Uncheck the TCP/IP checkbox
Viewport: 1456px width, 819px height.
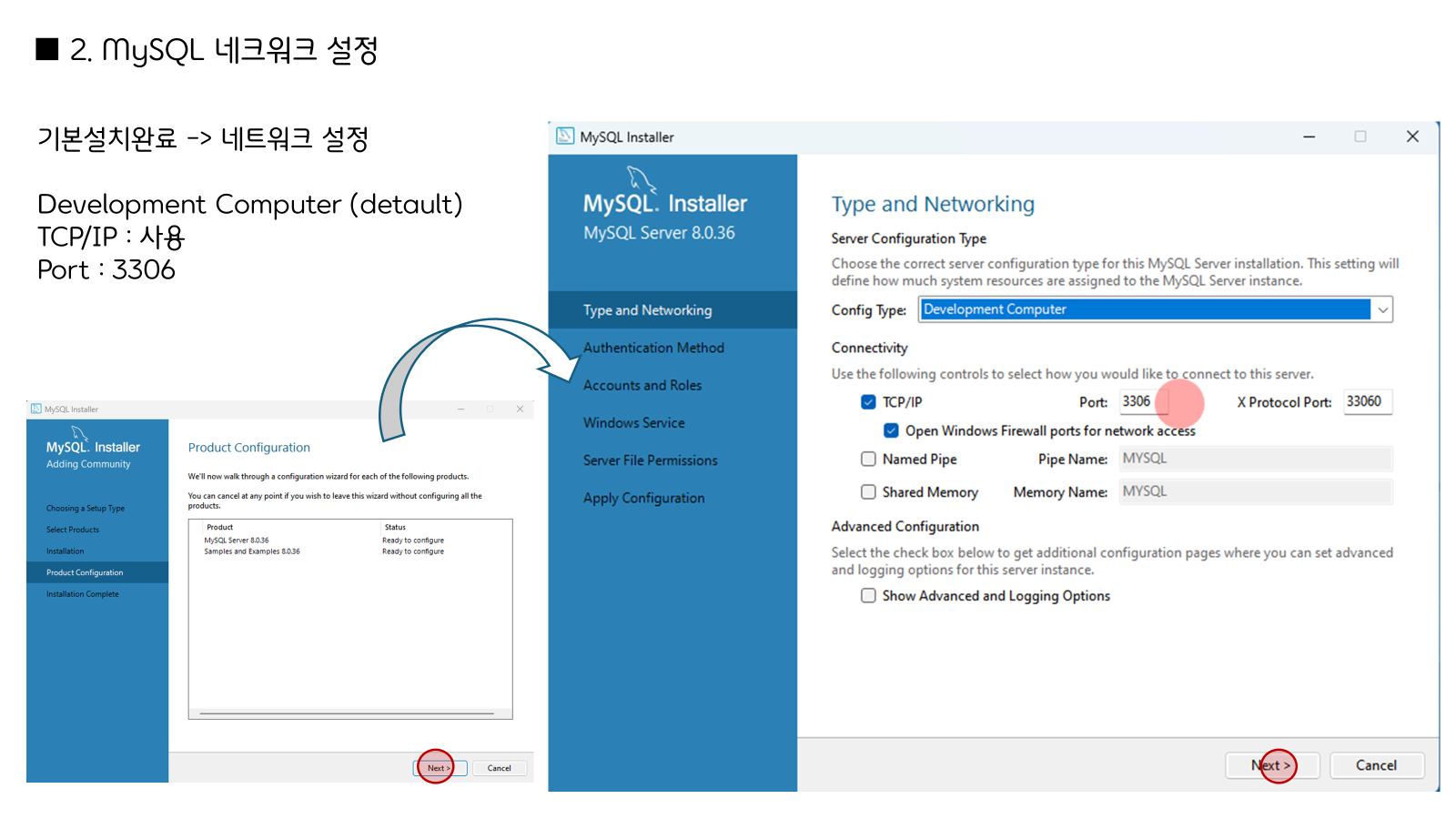pos(868,402)
